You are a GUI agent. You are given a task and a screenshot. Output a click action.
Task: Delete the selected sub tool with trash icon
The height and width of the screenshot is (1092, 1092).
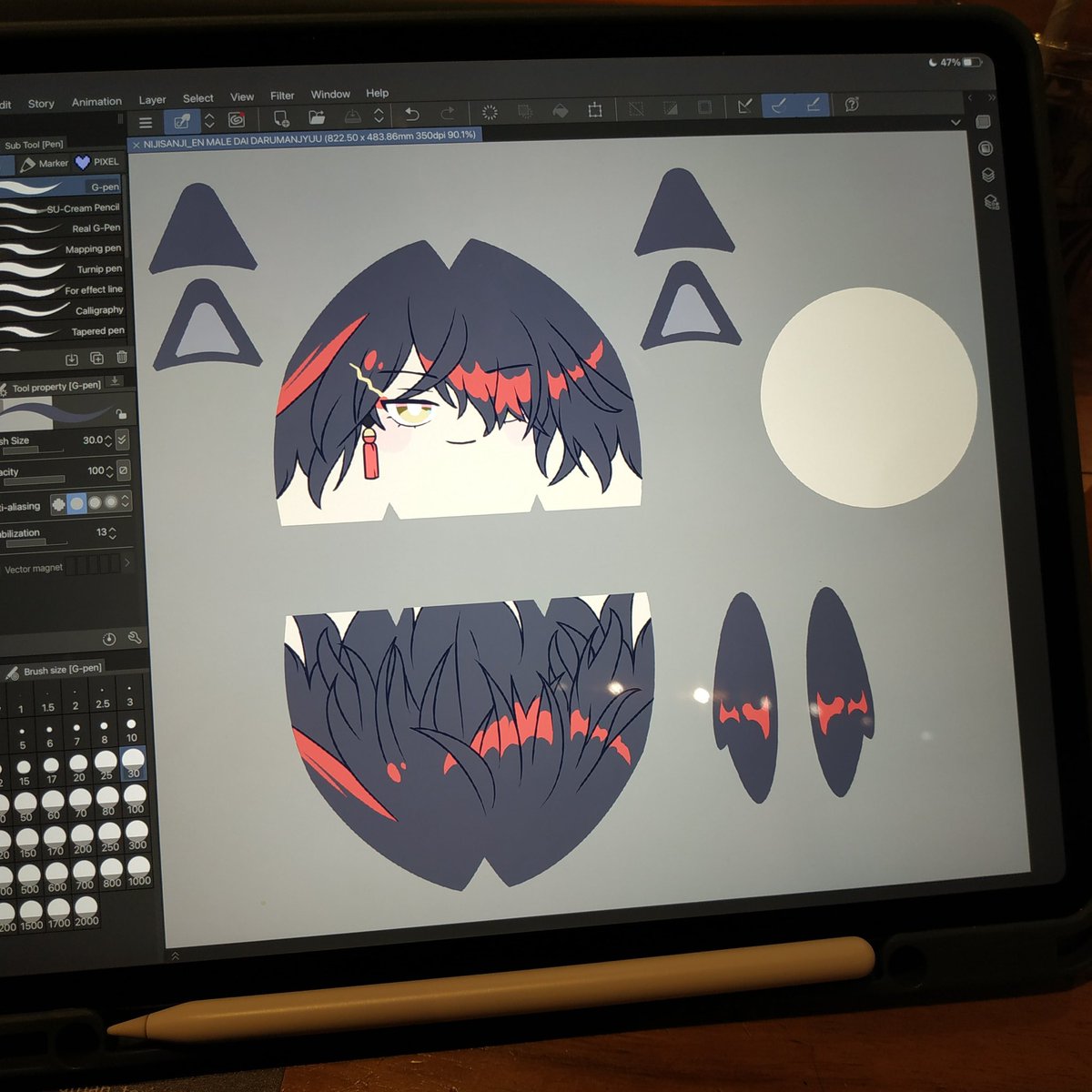122,358
